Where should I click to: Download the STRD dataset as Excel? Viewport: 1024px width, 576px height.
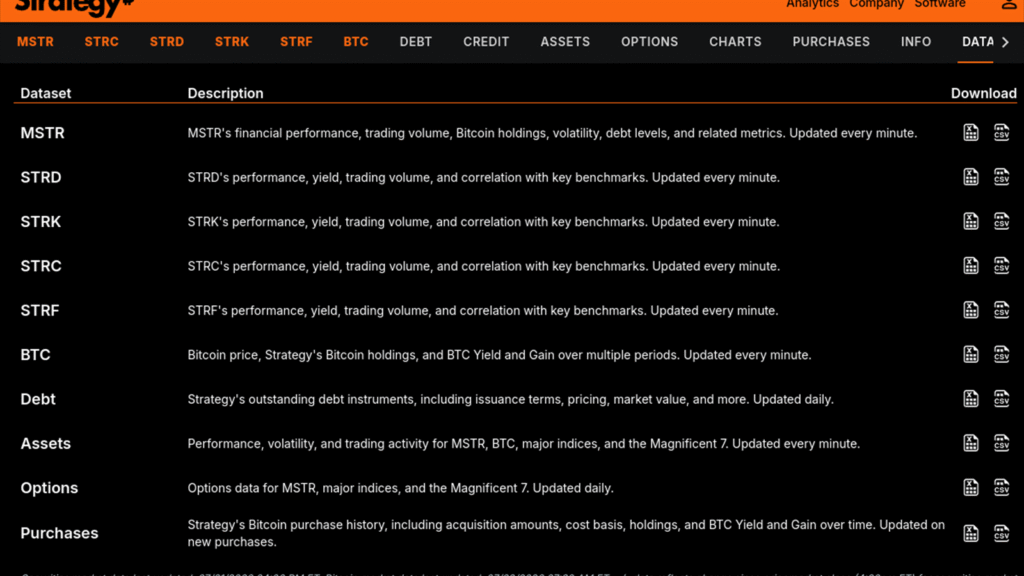point(970,177)
